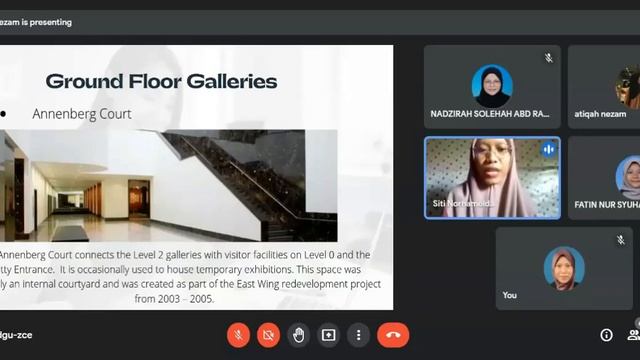640x360 pixels.
Task: Leave the call with the red hang-up button
Action: point(393,335)
